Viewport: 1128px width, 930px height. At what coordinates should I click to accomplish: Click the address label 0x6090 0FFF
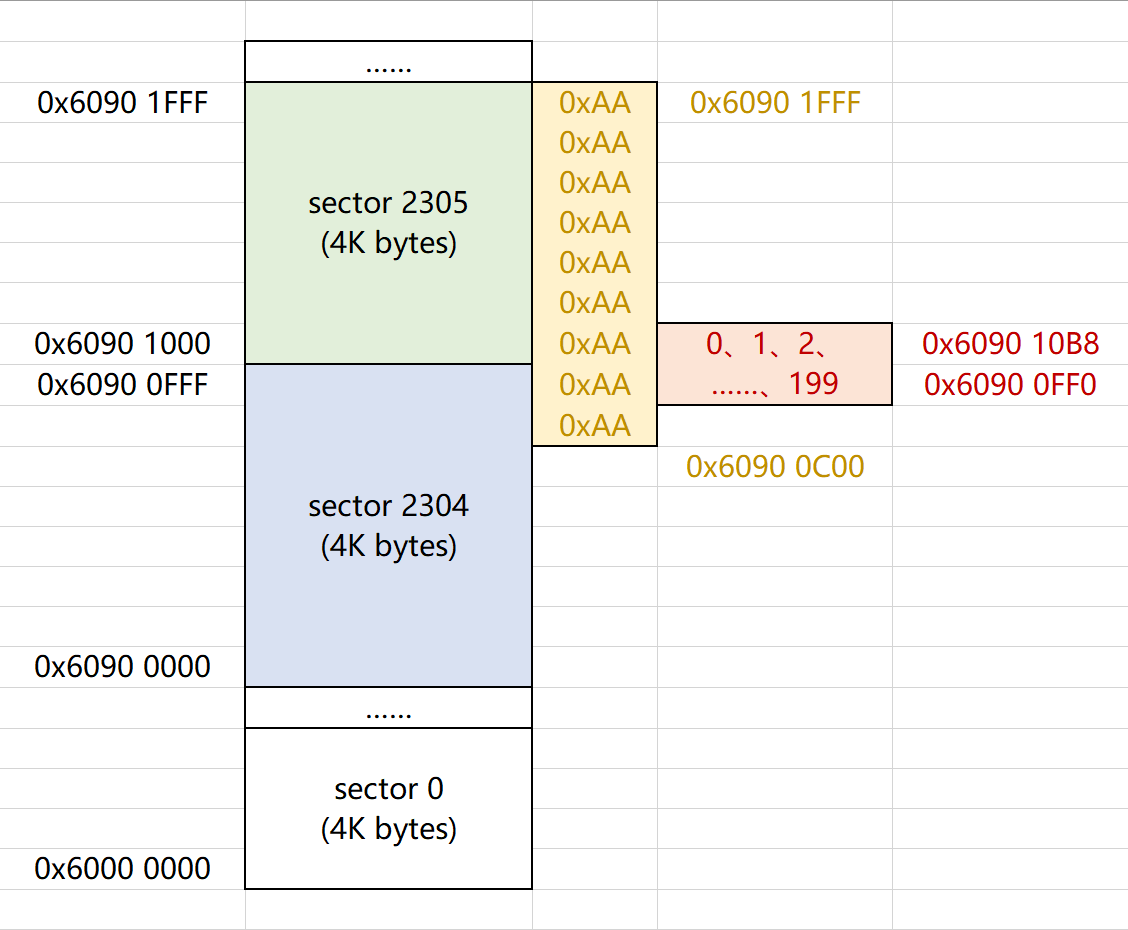[122, 384]
